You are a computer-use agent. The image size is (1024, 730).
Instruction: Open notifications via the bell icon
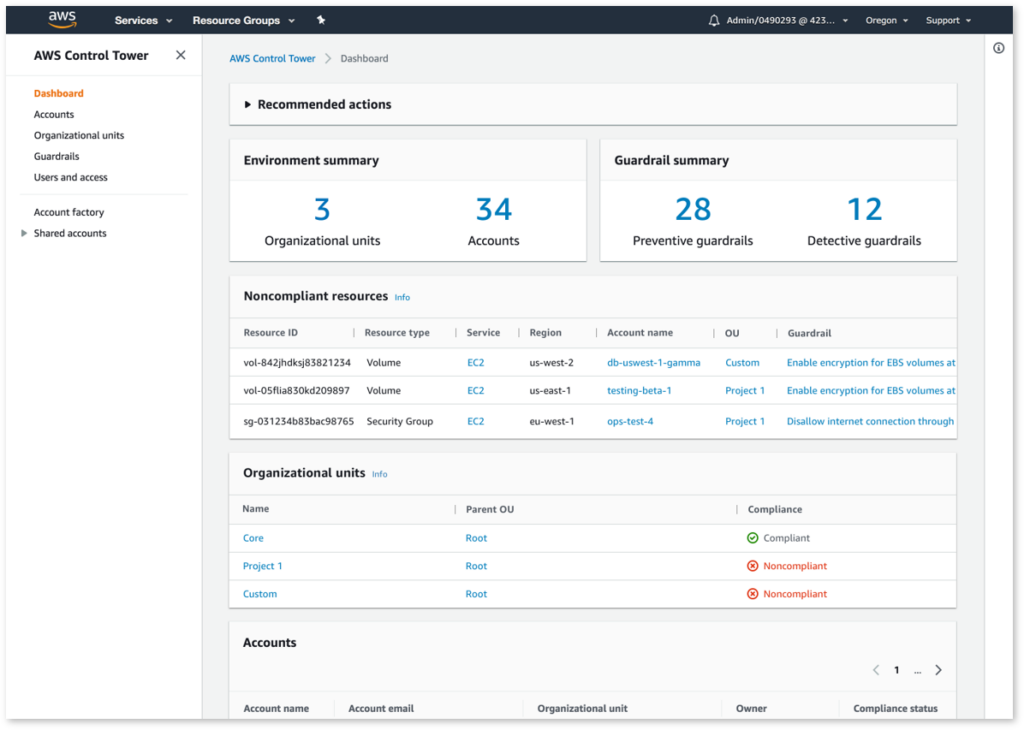[x=713, y=18]
